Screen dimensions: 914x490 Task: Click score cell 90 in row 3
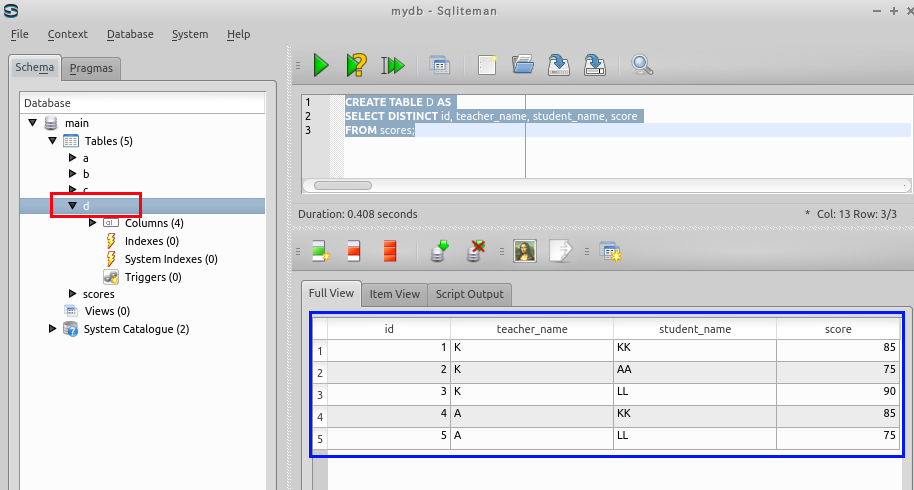pyautogui.click(x=838, y=392)
